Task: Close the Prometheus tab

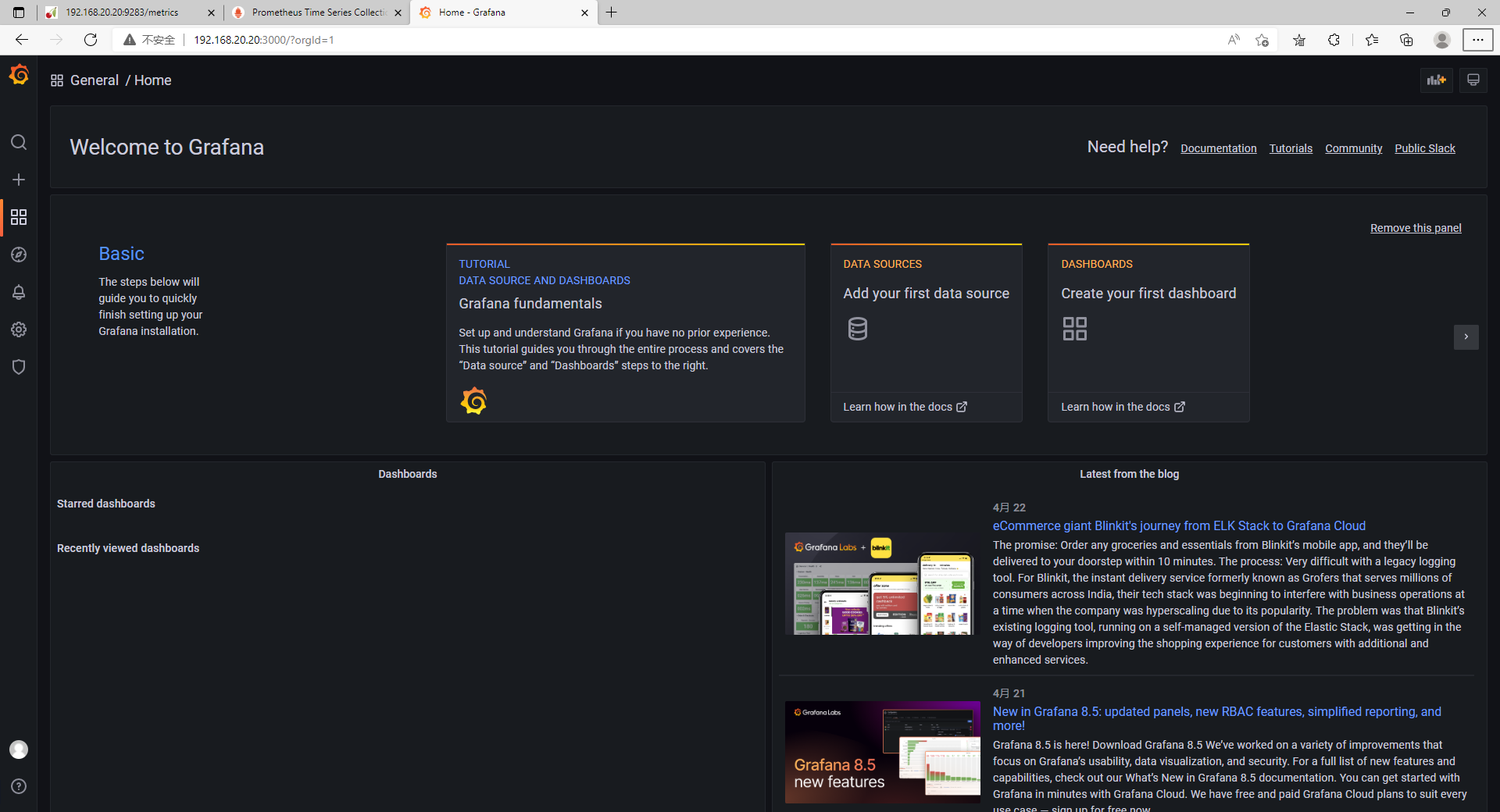Action: coord(398,12)
